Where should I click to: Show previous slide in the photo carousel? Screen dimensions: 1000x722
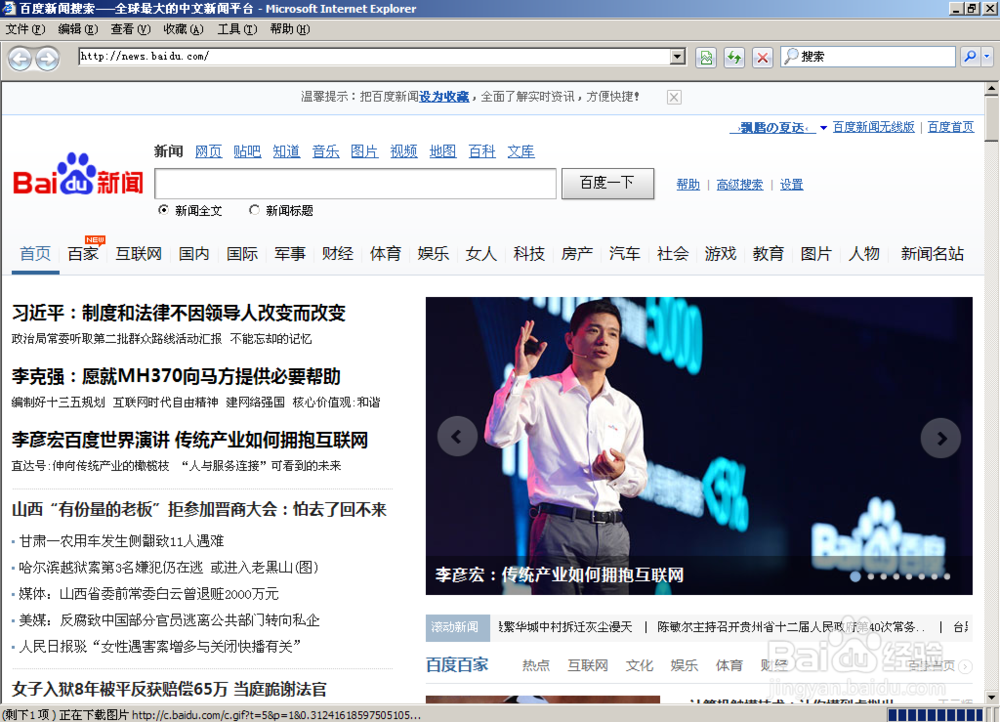click(x=457, y=437)
